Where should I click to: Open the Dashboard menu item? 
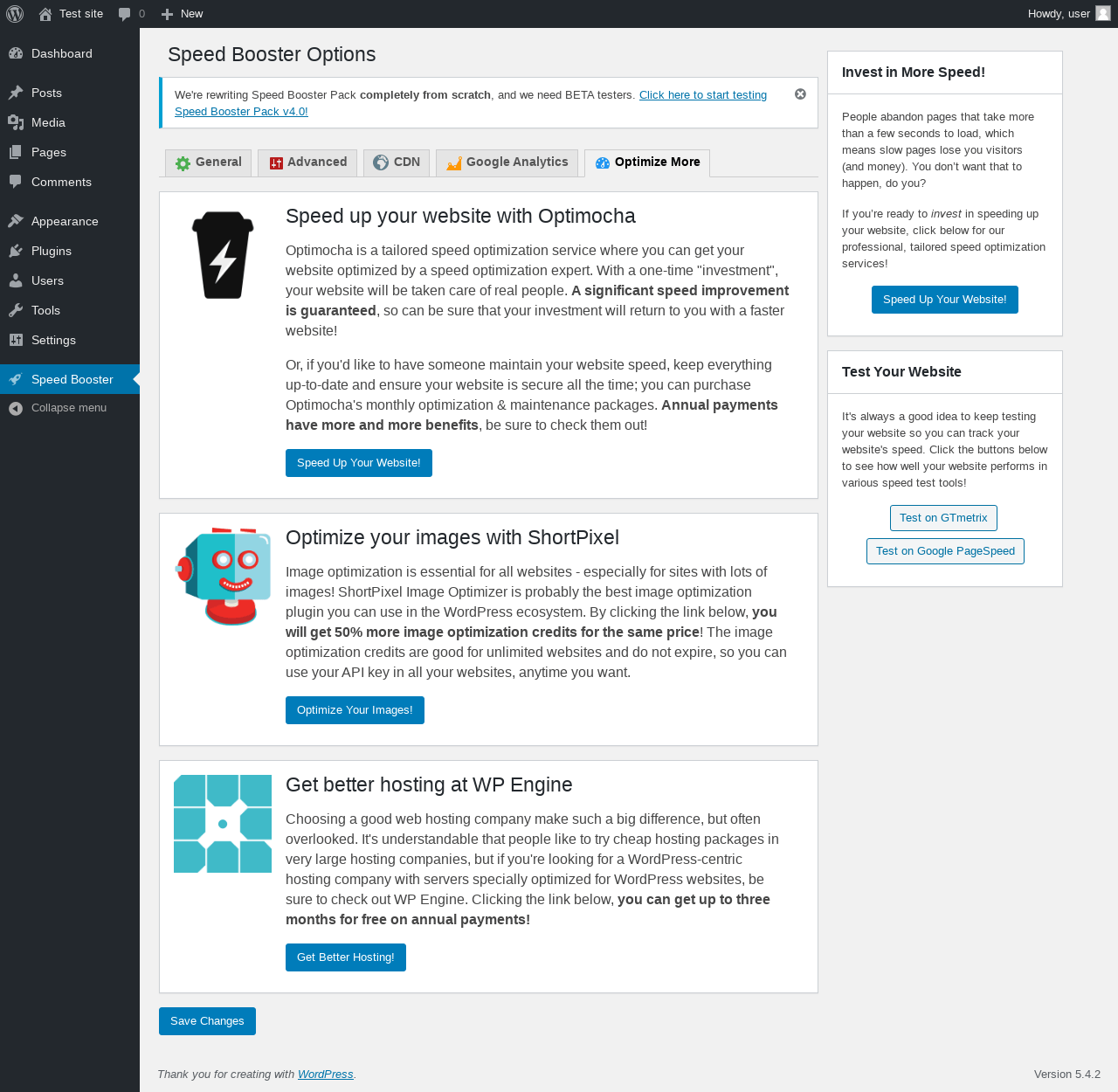(x=62, y=53)
